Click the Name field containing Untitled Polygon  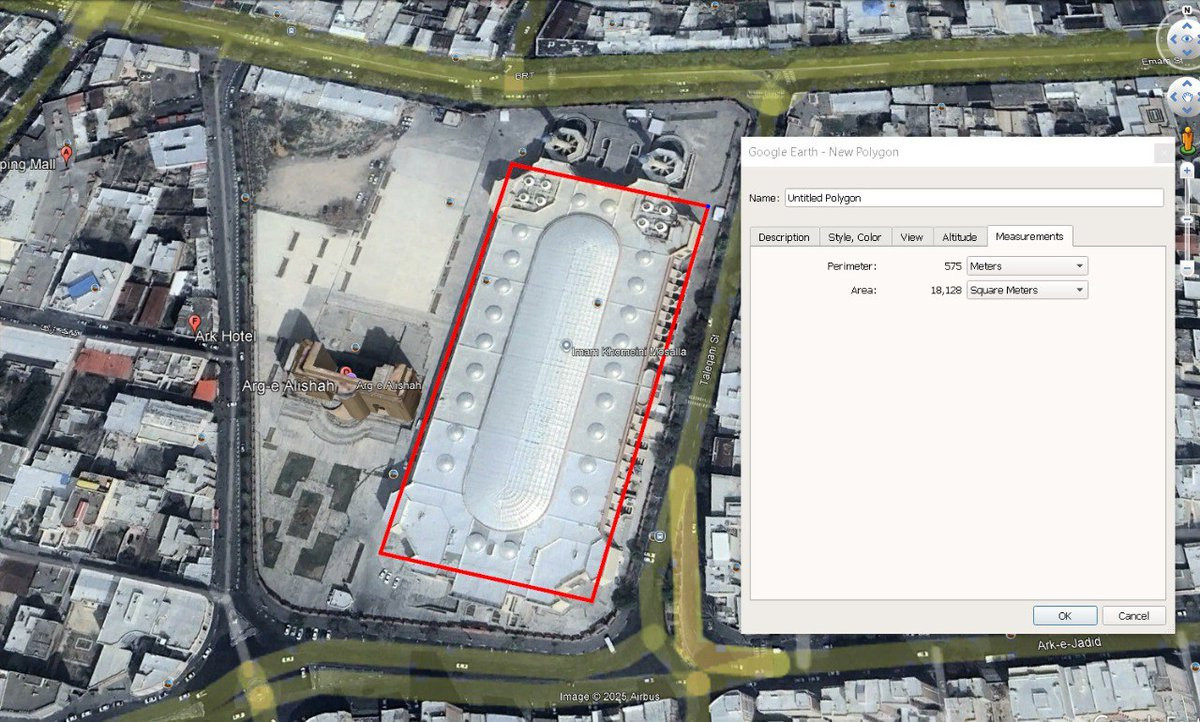(974, 198)
